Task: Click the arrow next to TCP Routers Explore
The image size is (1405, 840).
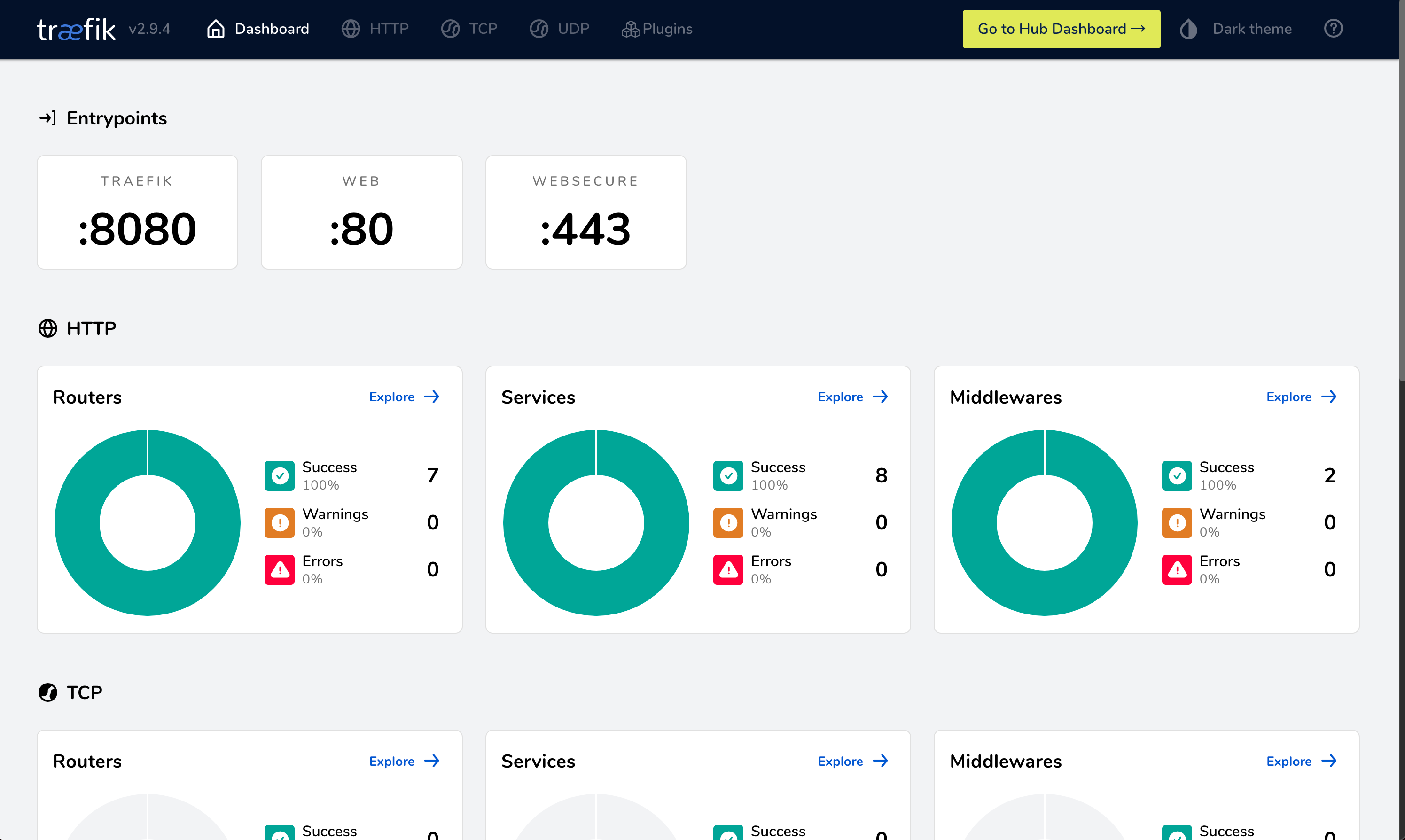Action: pos(432,761)
